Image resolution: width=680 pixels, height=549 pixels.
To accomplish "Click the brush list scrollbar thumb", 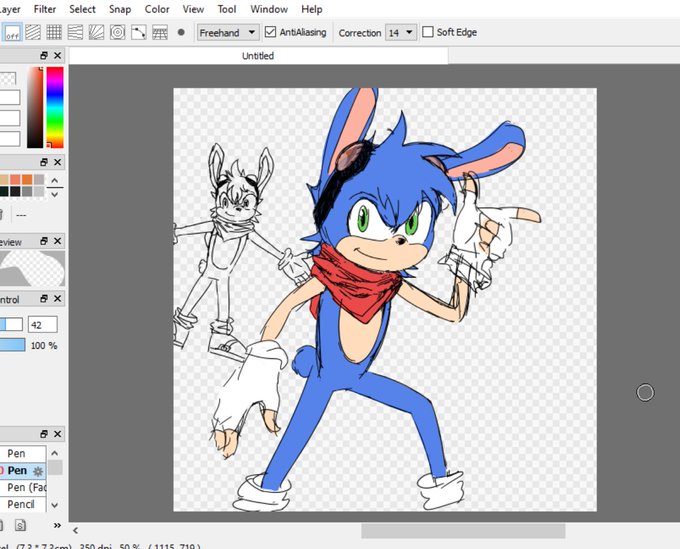I will coord(55,467).
